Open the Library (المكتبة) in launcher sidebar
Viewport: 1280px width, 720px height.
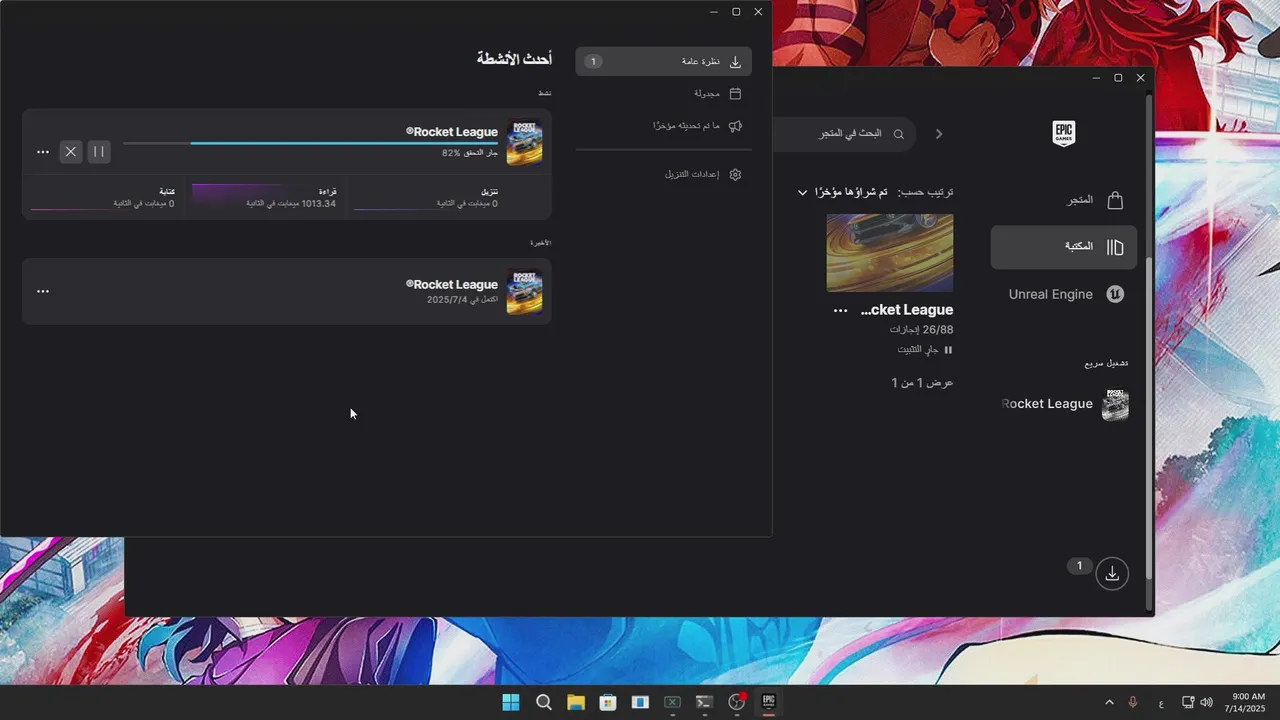click(x=1064, y=247)
